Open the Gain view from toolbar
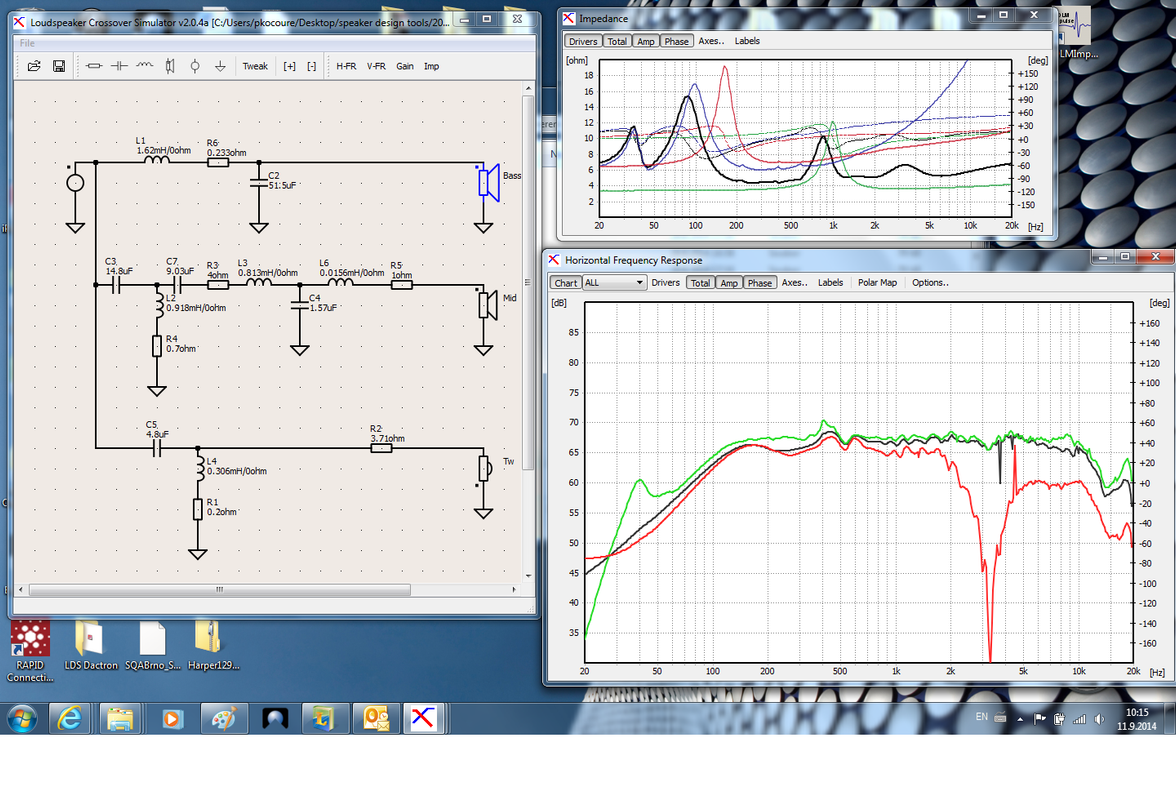1176x800 pixels. click(x=405, y=66)
